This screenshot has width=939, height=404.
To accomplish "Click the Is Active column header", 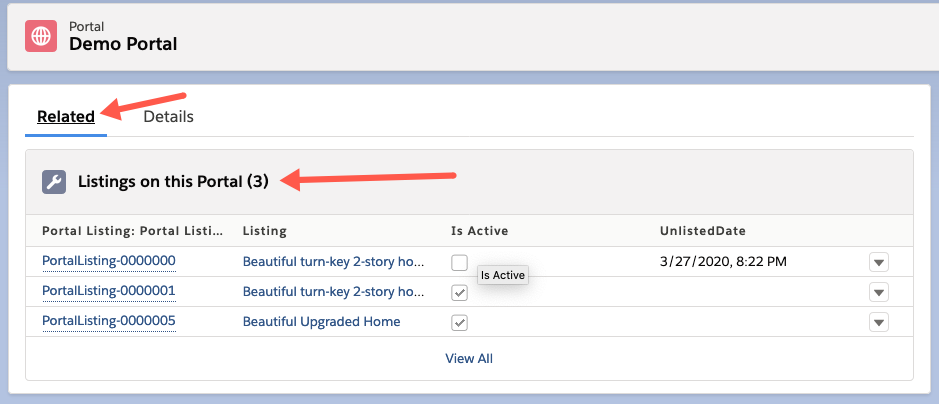I will pos(480,231).
